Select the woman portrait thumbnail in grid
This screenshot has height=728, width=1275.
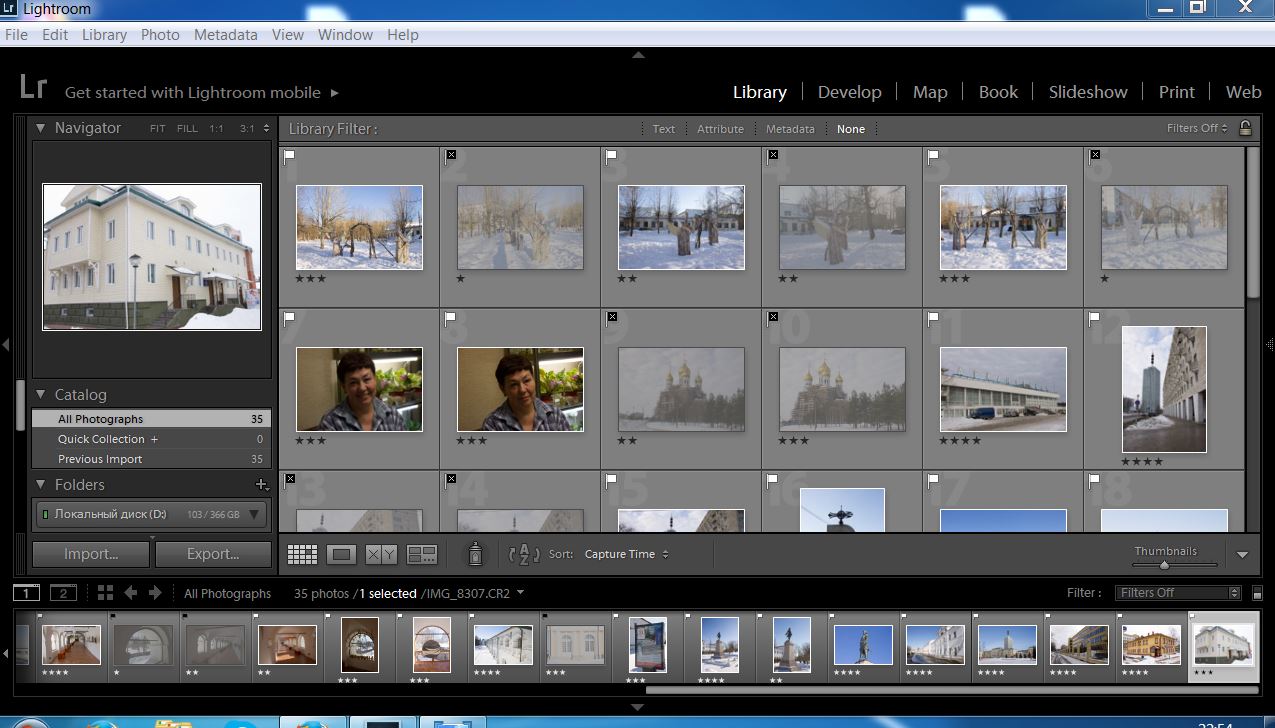pyautogui.click(x=359, y=389)
